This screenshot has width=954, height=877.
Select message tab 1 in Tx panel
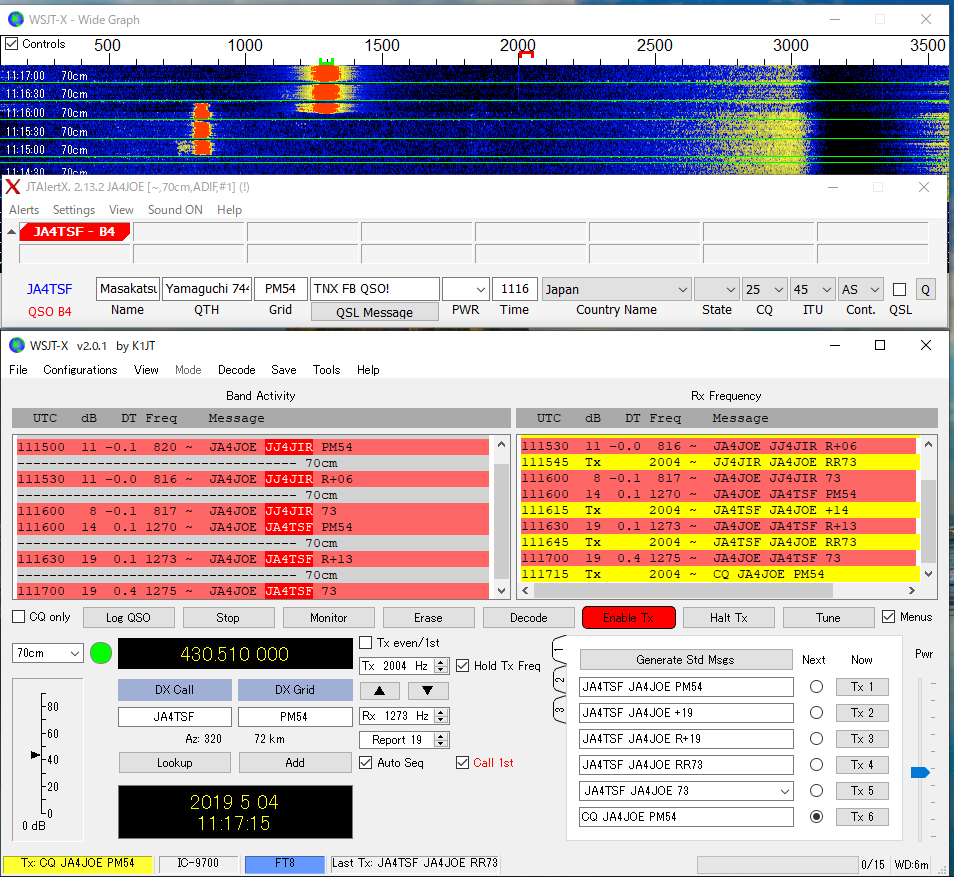(x=560, y=651)
